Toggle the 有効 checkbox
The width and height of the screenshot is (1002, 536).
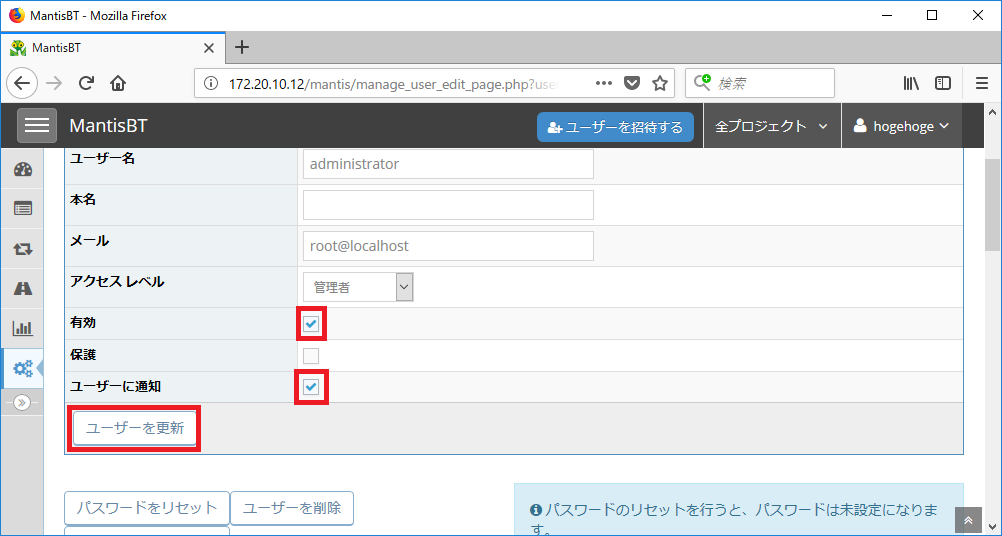pos(311,324)
